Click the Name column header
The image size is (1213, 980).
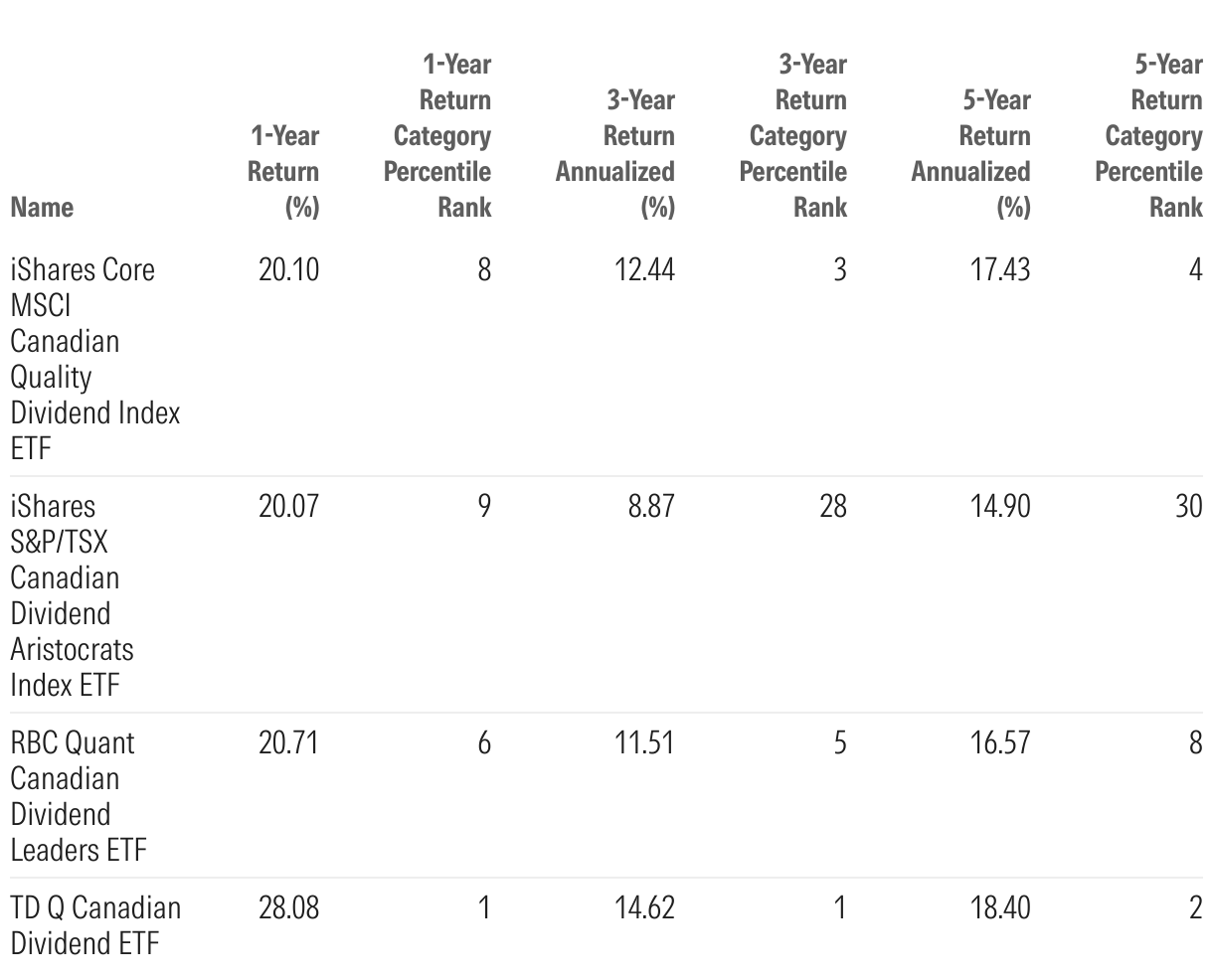pyautogui.click(x=42, y=207)
